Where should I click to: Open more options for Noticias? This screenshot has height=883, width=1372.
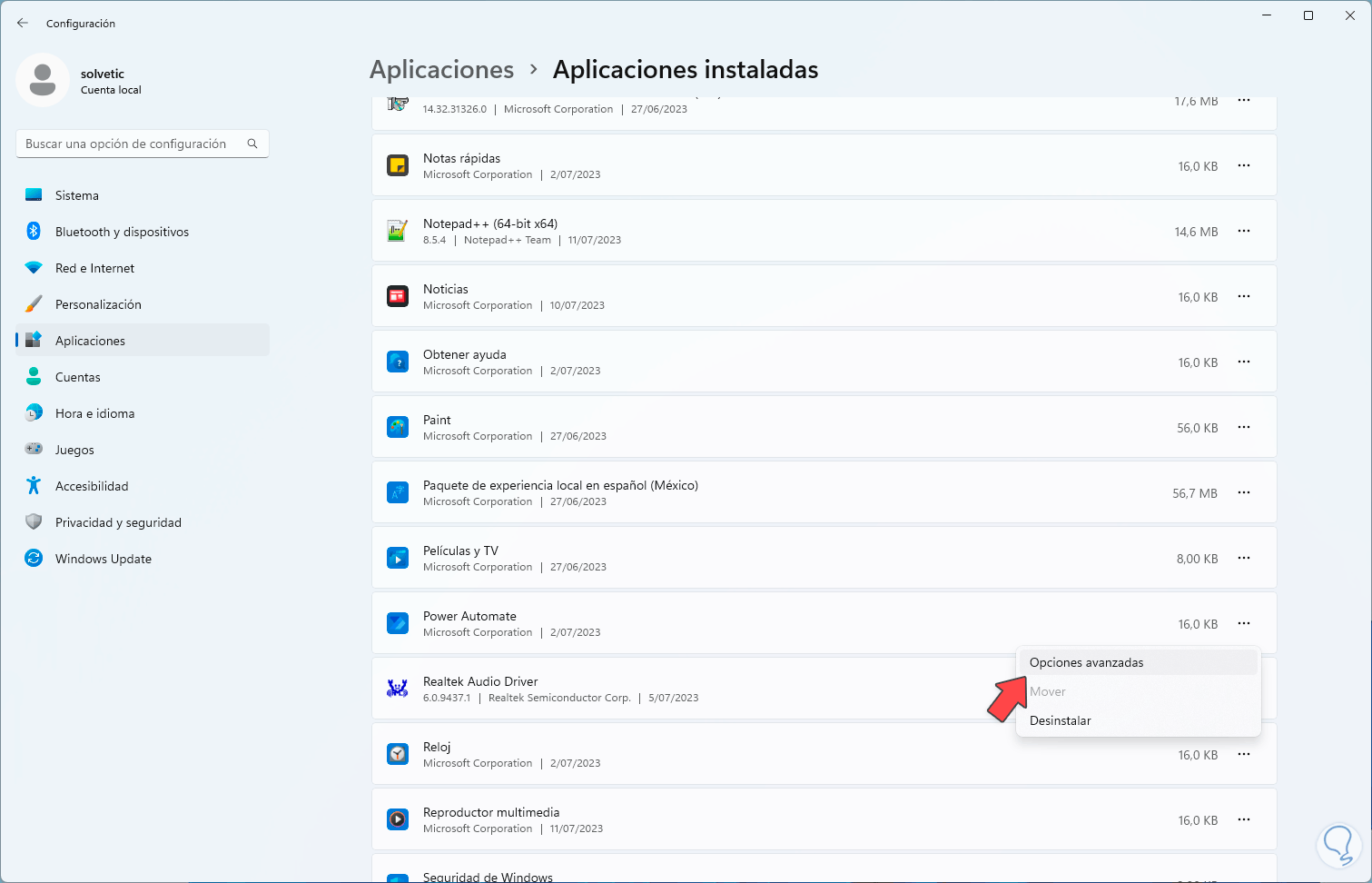click(x=1244, y=296)
